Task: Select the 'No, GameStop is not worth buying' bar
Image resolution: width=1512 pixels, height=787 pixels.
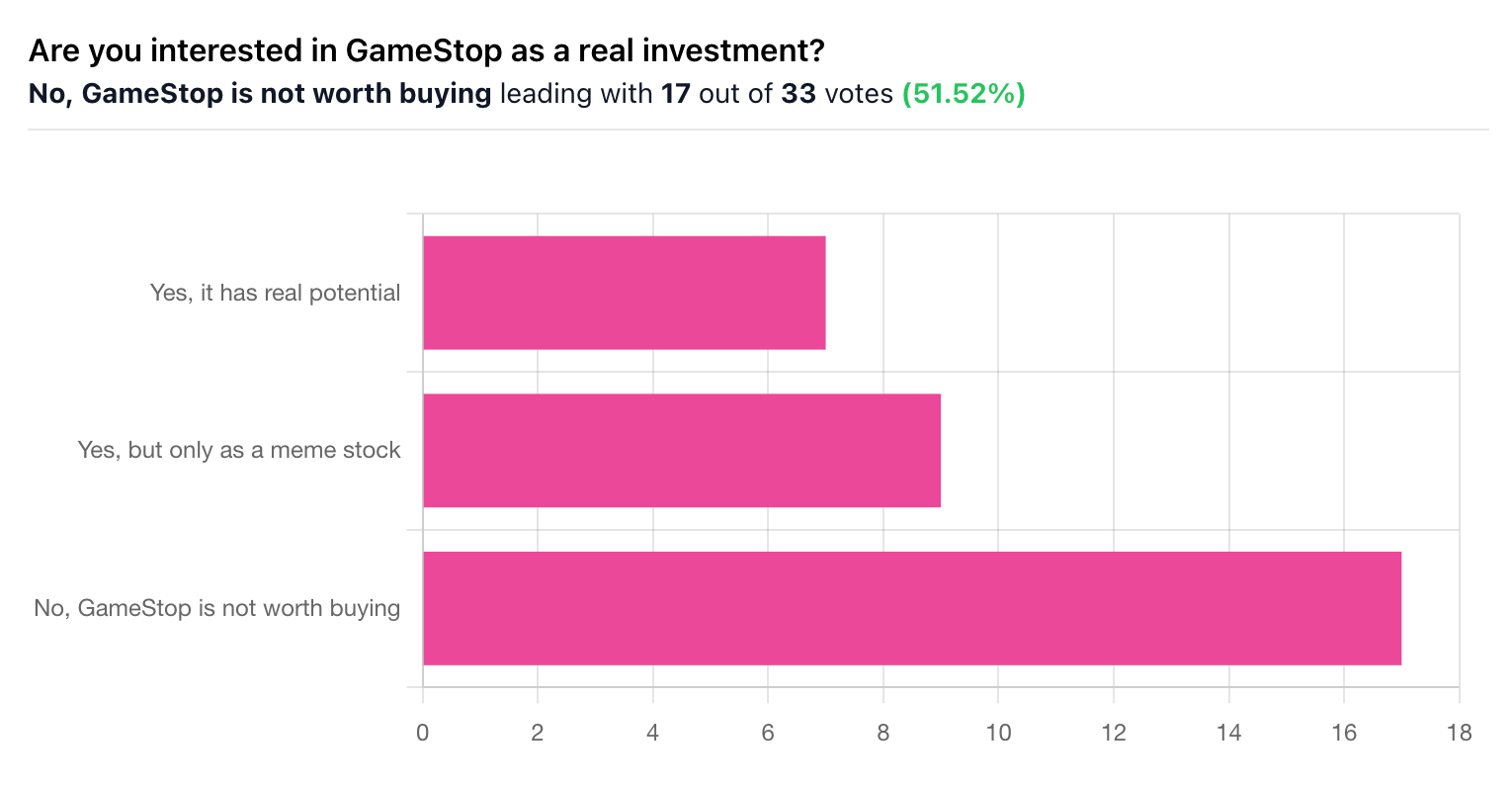Action: (911, 608)
